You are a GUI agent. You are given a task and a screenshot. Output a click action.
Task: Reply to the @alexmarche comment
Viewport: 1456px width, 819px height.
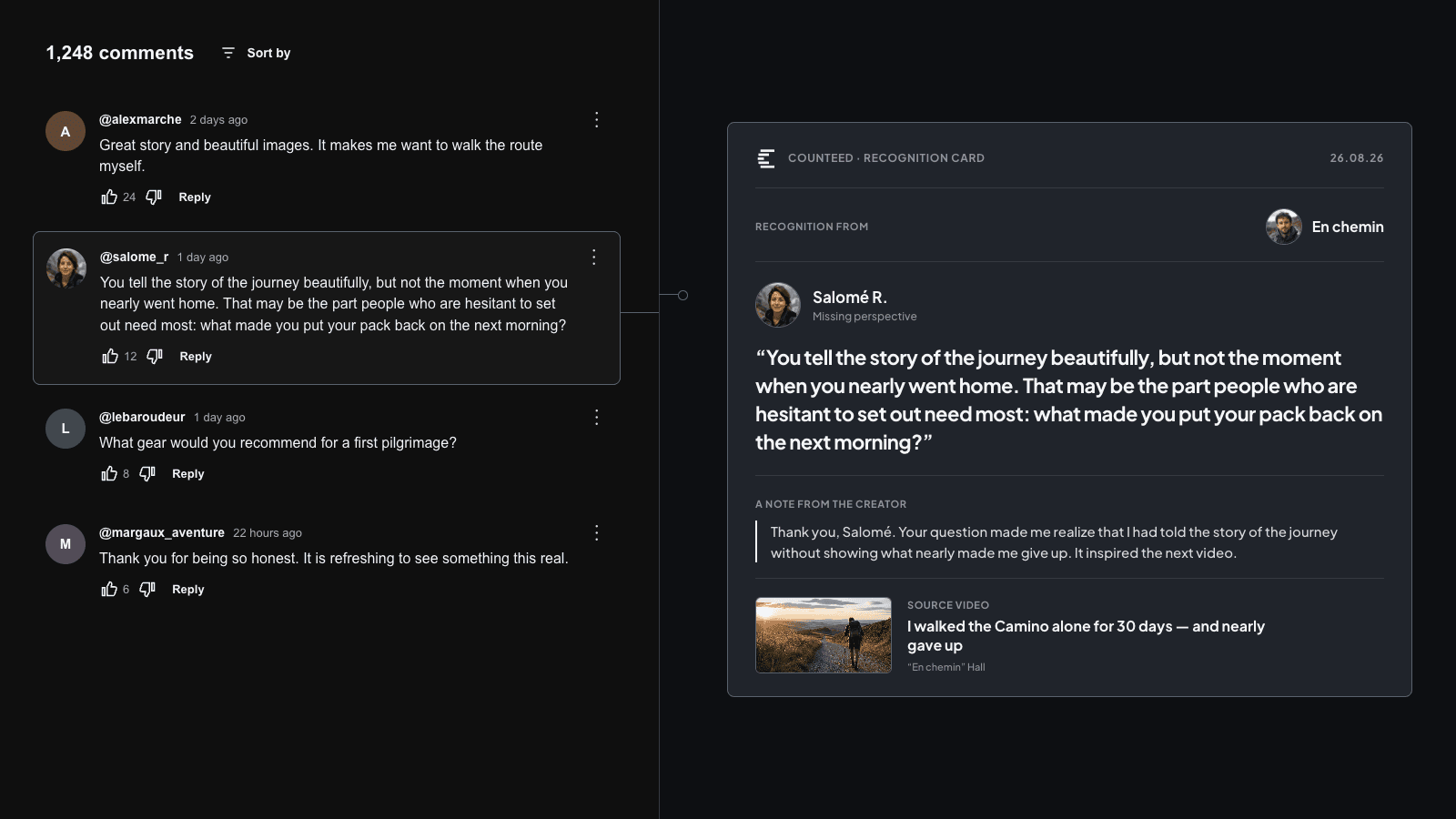click(x=195, y=197)
